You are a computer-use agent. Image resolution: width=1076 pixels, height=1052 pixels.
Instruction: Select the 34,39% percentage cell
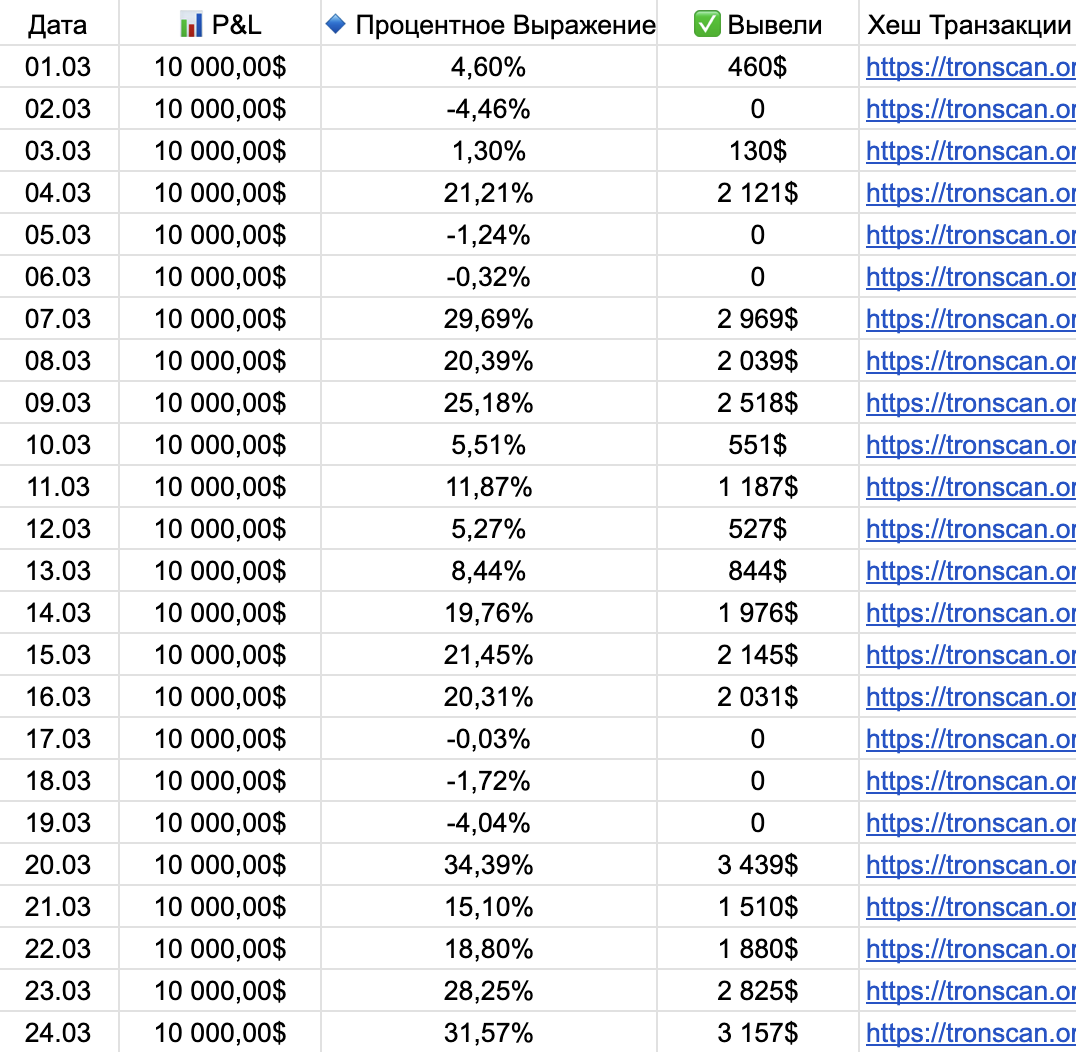(488, 865)
